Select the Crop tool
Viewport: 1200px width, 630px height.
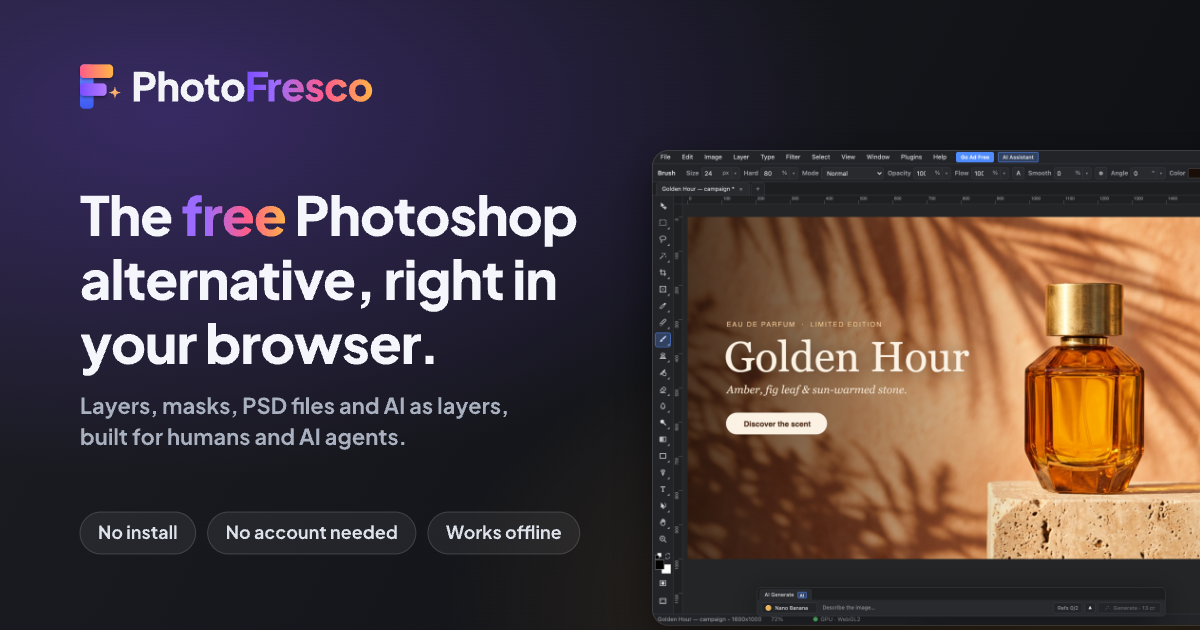[x=663, y=272]
